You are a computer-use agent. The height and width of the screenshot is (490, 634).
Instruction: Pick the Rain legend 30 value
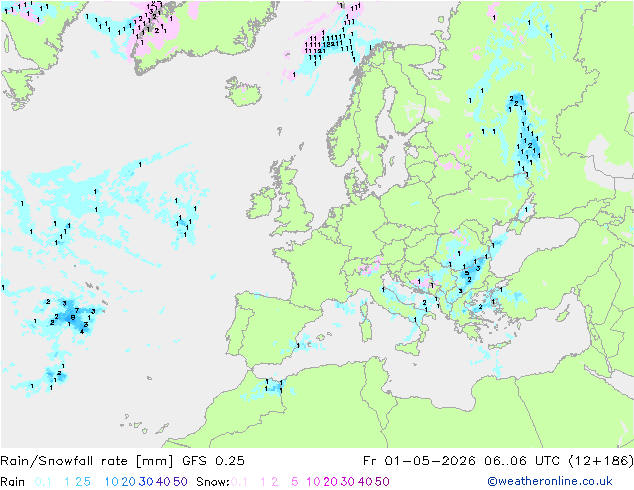(146, 482)
